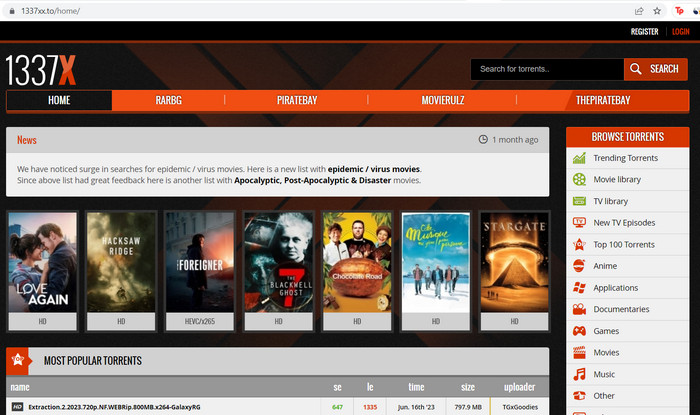700x415 pixels.
Task: Open the Love Again movie poster
Action: click(42, 262)
